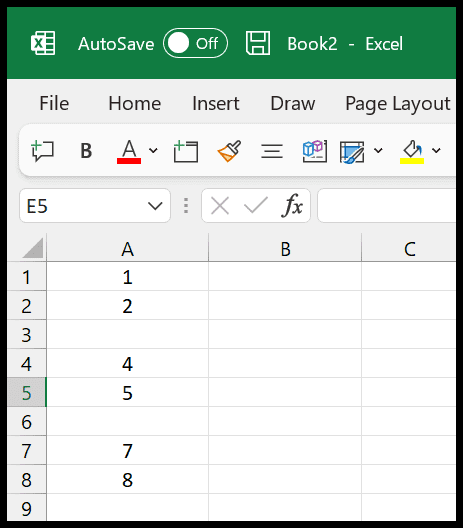
Task: Click the insert new sheet icon
Action: click(x=186, y=151)
